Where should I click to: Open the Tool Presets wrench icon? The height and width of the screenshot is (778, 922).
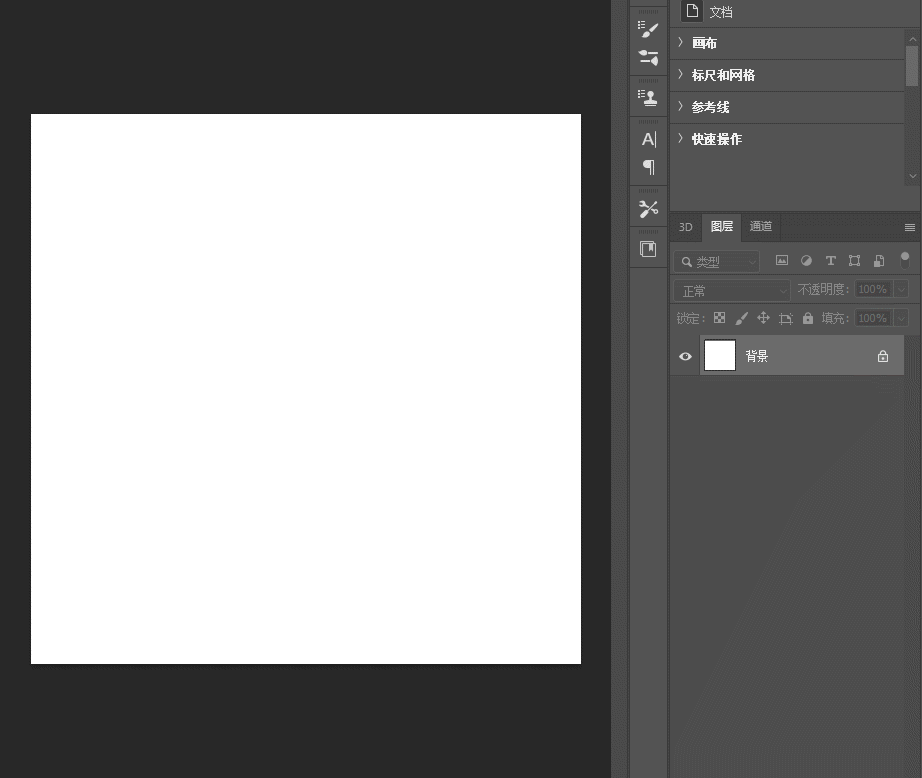coord(648,209)
